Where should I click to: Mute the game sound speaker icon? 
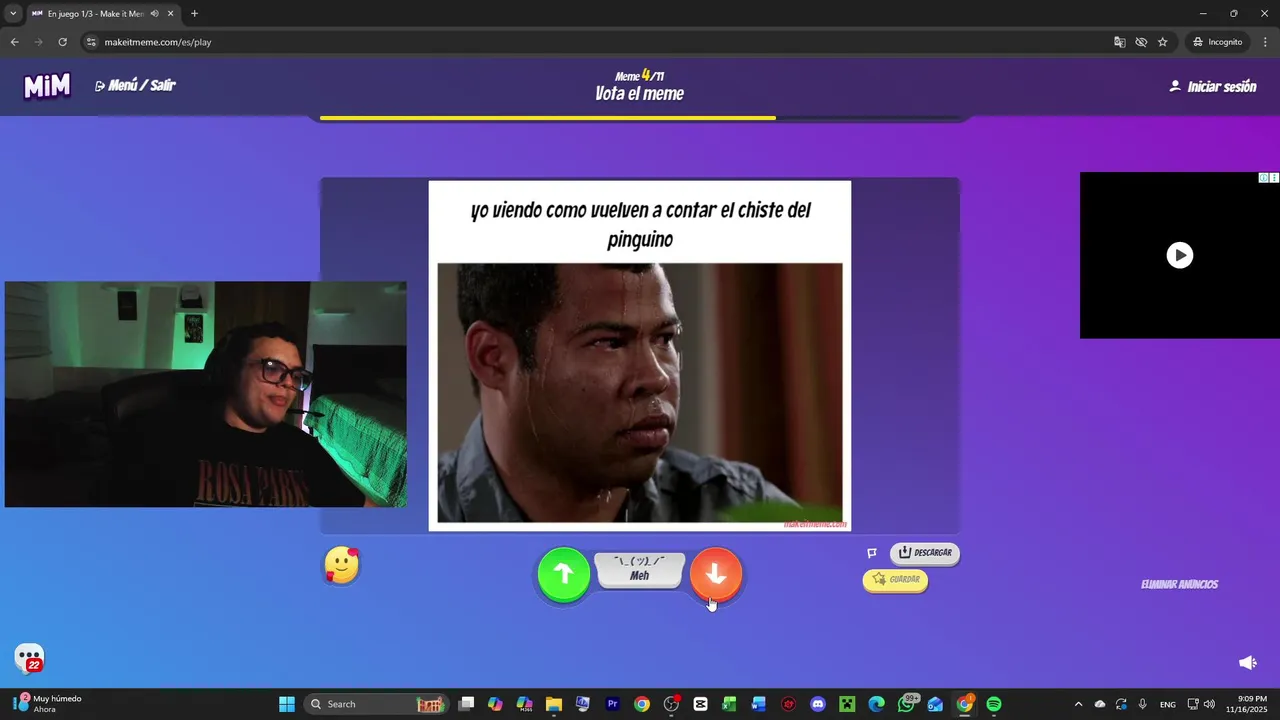click(1248, 663)
